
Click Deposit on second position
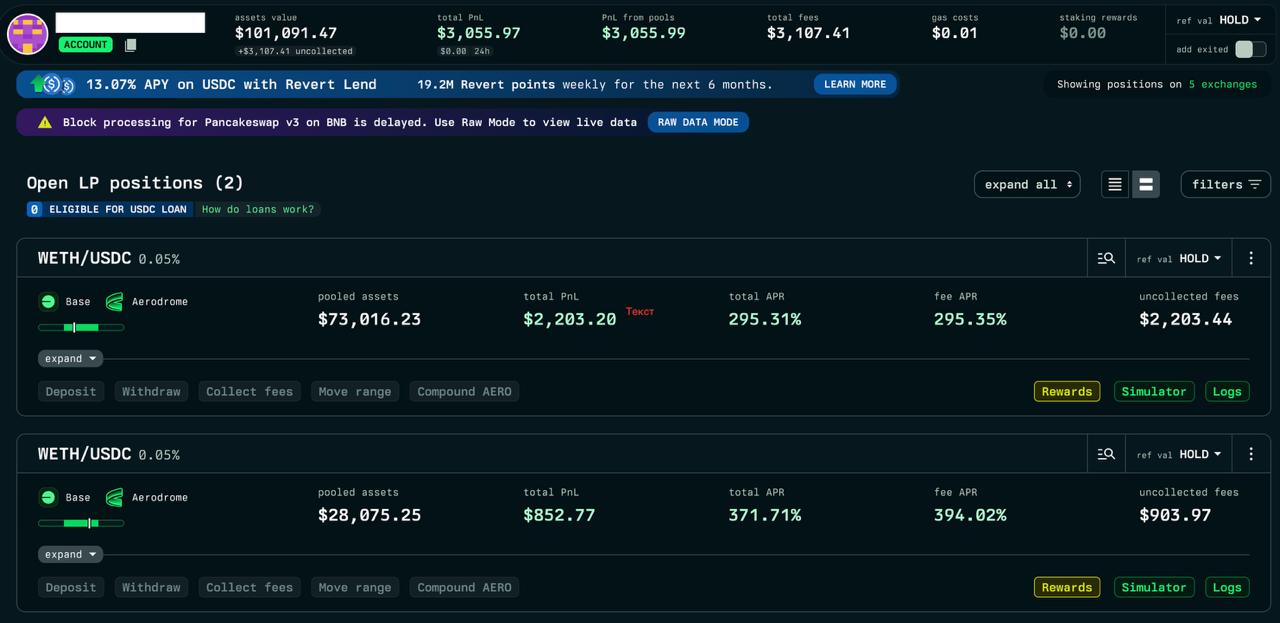click(x=71, y=587)
